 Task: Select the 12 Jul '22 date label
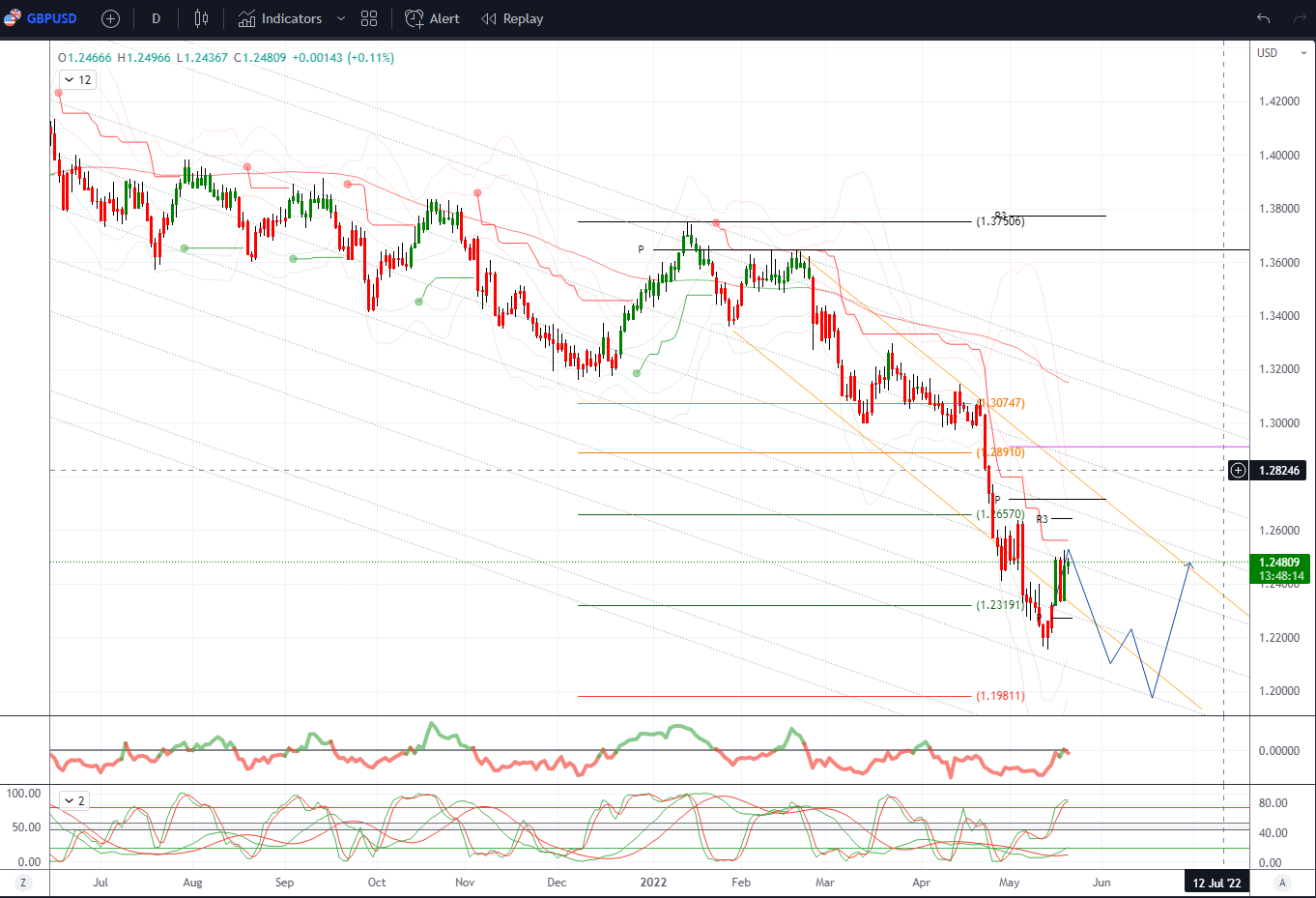(1216, 883)
